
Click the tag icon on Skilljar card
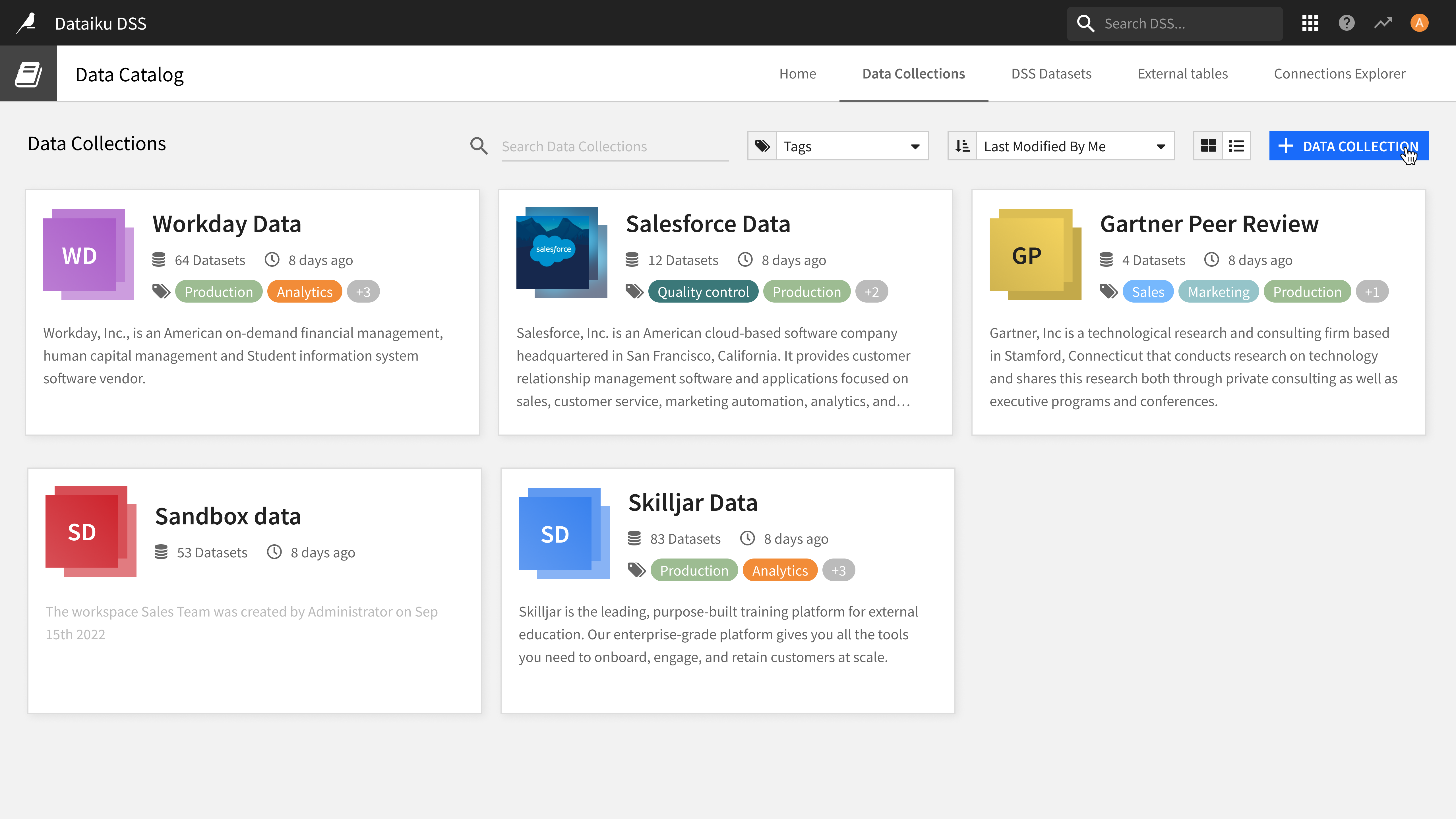(637, 570)
